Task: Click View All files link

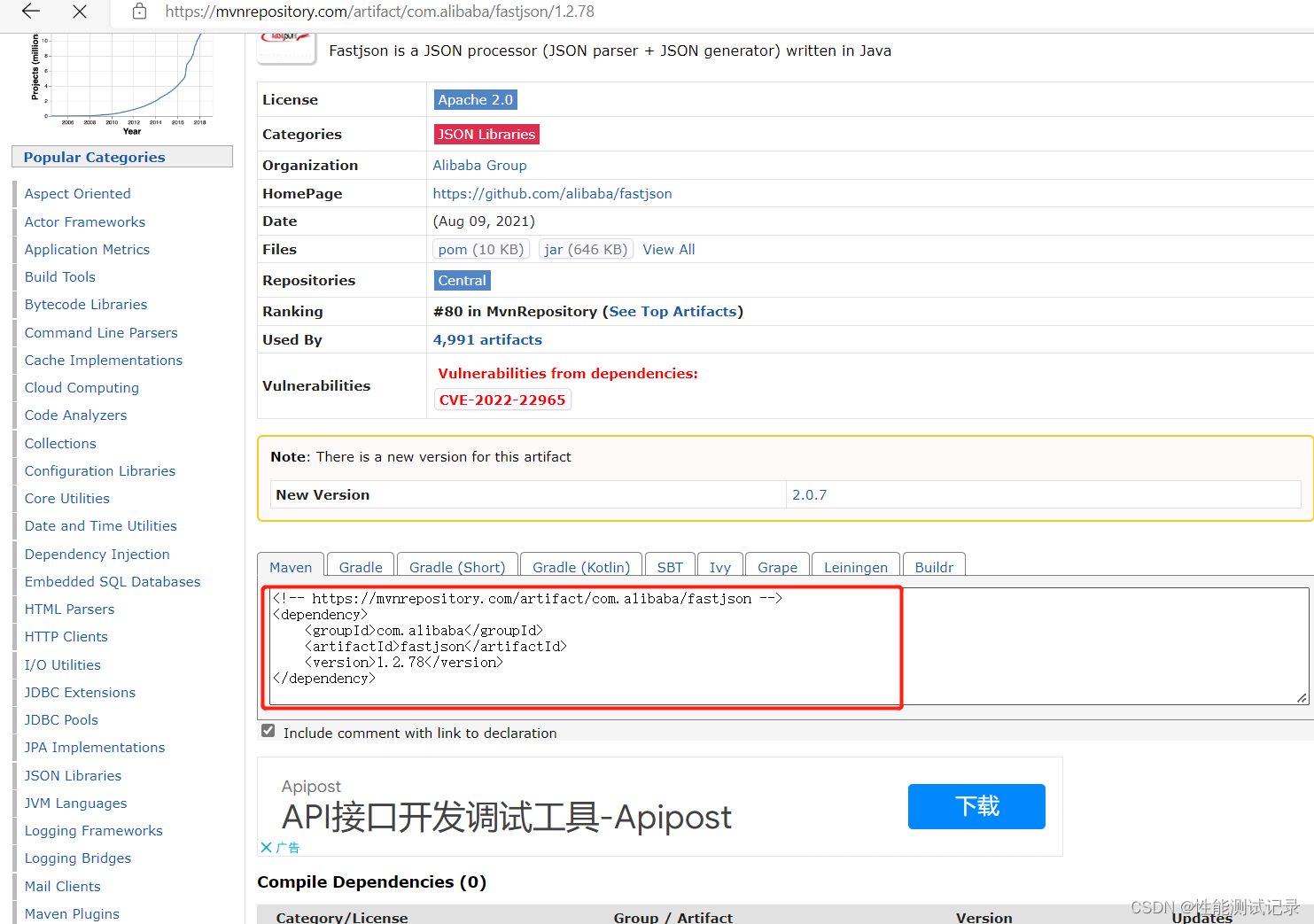Action: click(669, 250)
